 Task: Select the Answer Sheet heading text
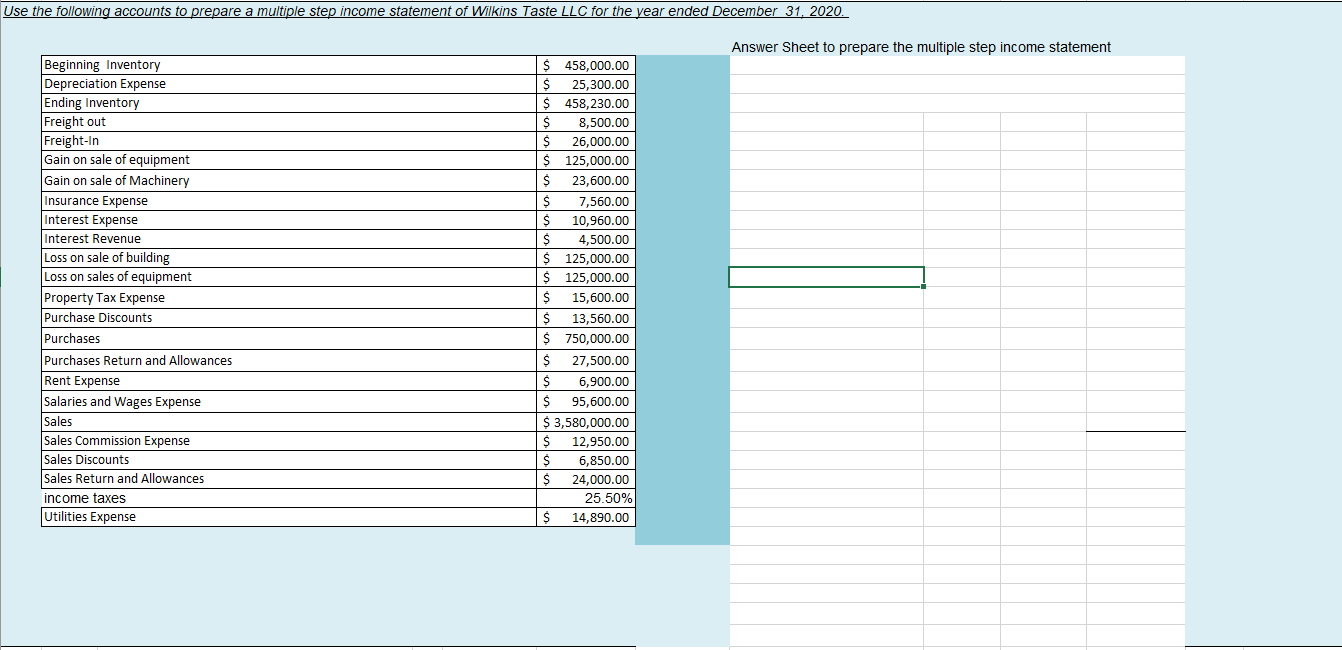pos(921,47)
